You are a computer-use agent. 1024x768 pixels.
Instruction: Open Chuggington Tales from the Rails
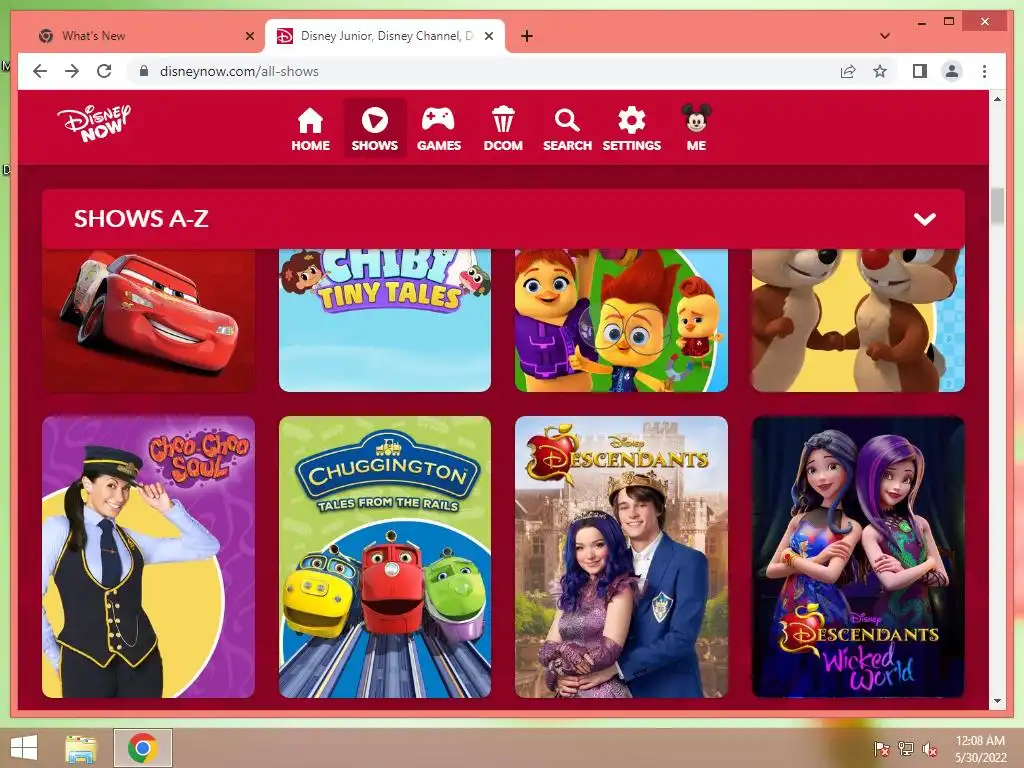point(385,557)
